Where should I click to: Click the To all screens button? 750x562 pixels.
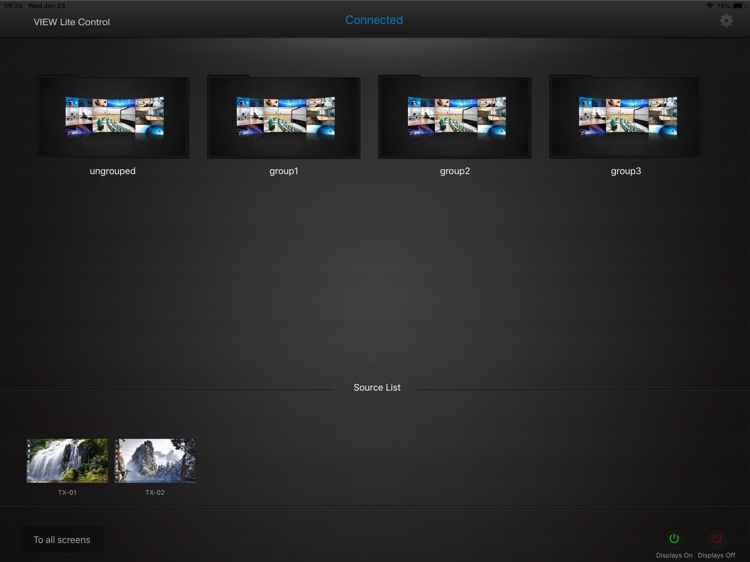(x=62, y=540)
